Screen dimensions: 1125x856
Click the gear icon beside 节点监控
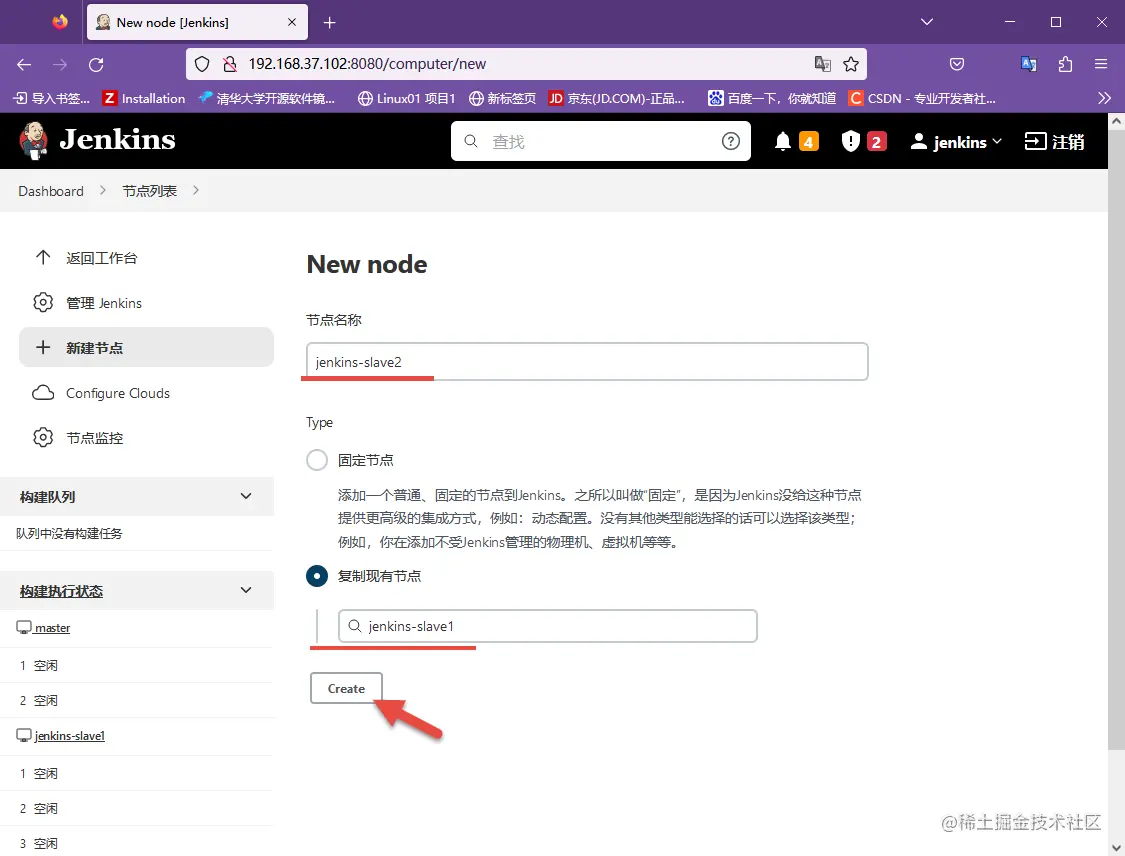43,438
